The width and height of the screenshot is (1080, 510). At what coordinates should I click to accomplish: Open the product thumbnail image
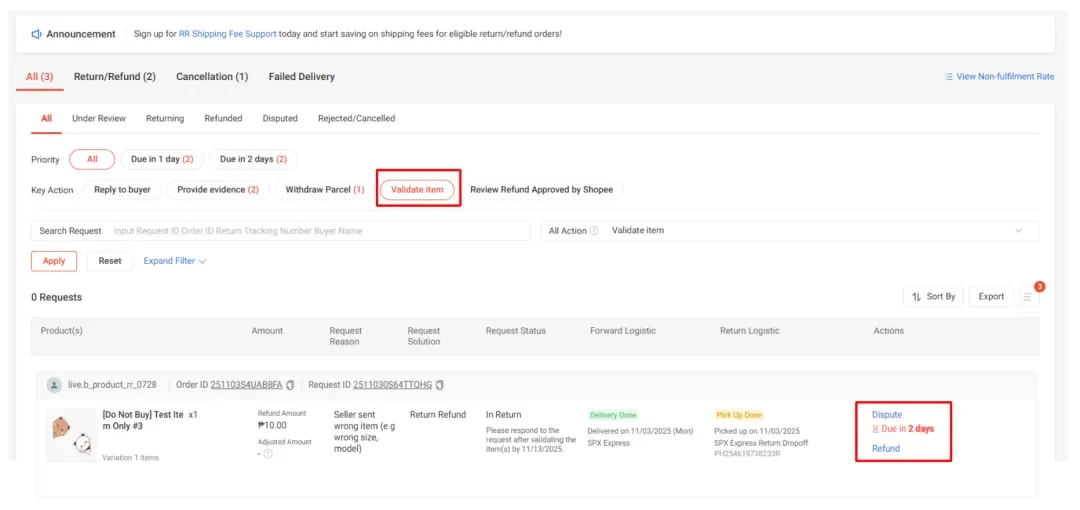70,436
